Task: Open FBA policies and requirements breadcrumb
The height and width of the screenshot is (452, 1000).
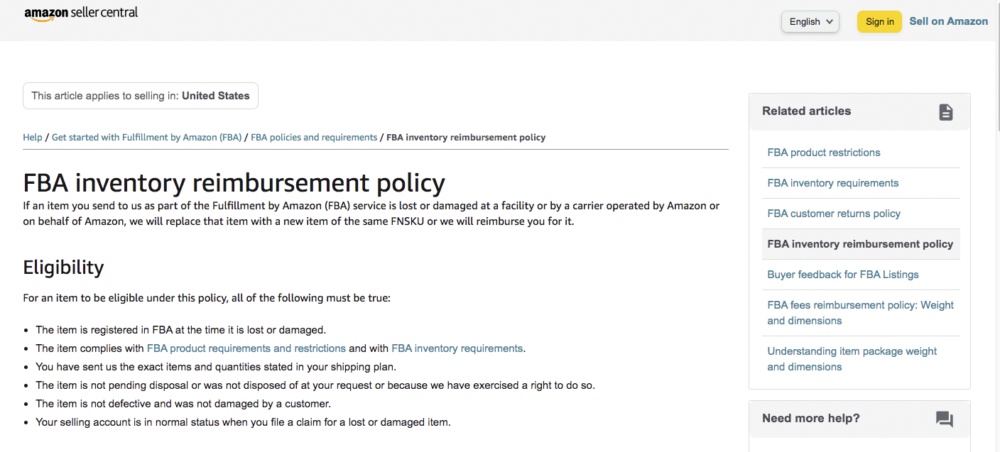Action: [x=314, y=137]
